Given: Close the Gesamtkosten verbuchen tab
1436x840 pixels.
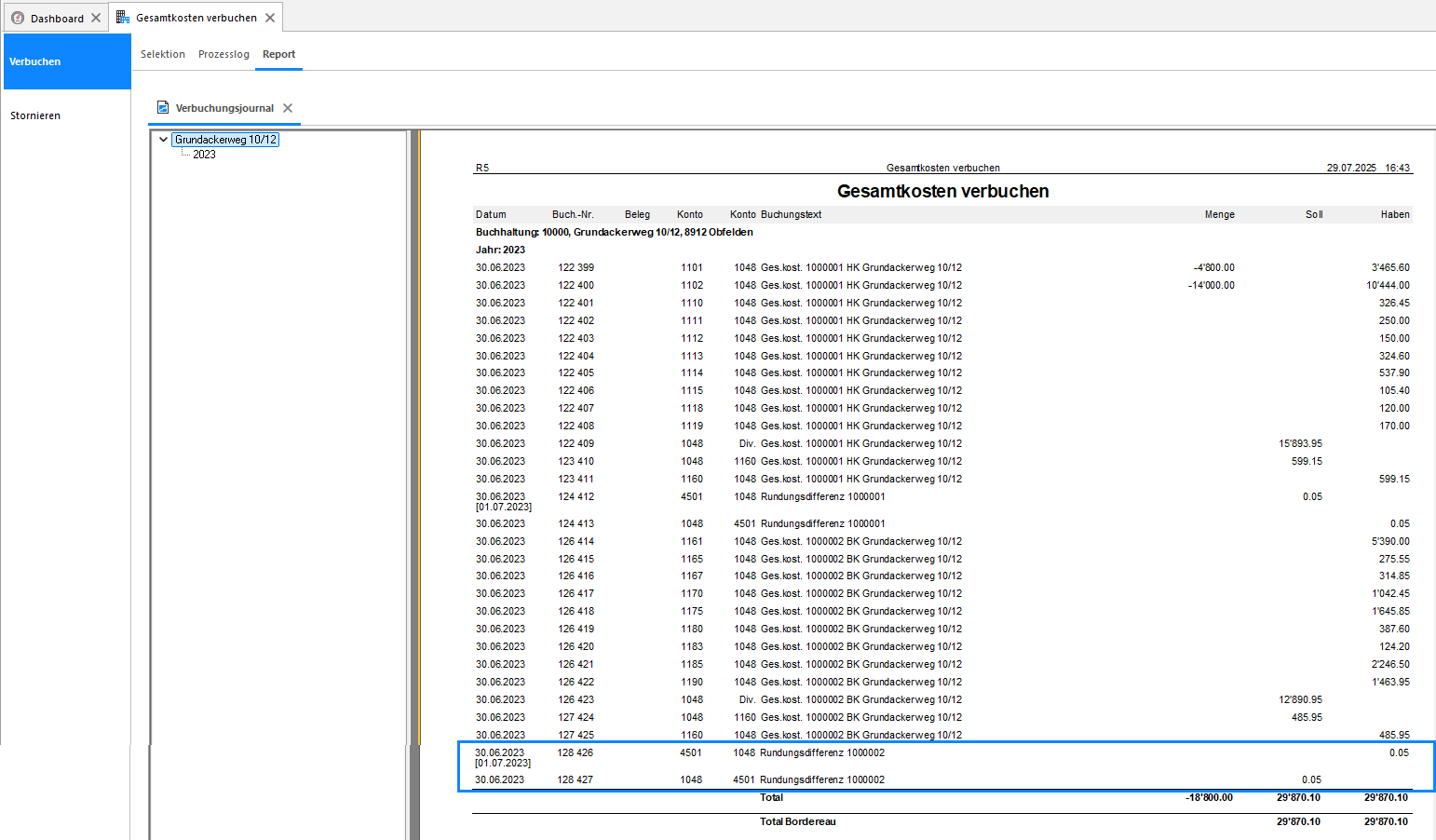Looking at the screenshot, I should click(270, 18).
